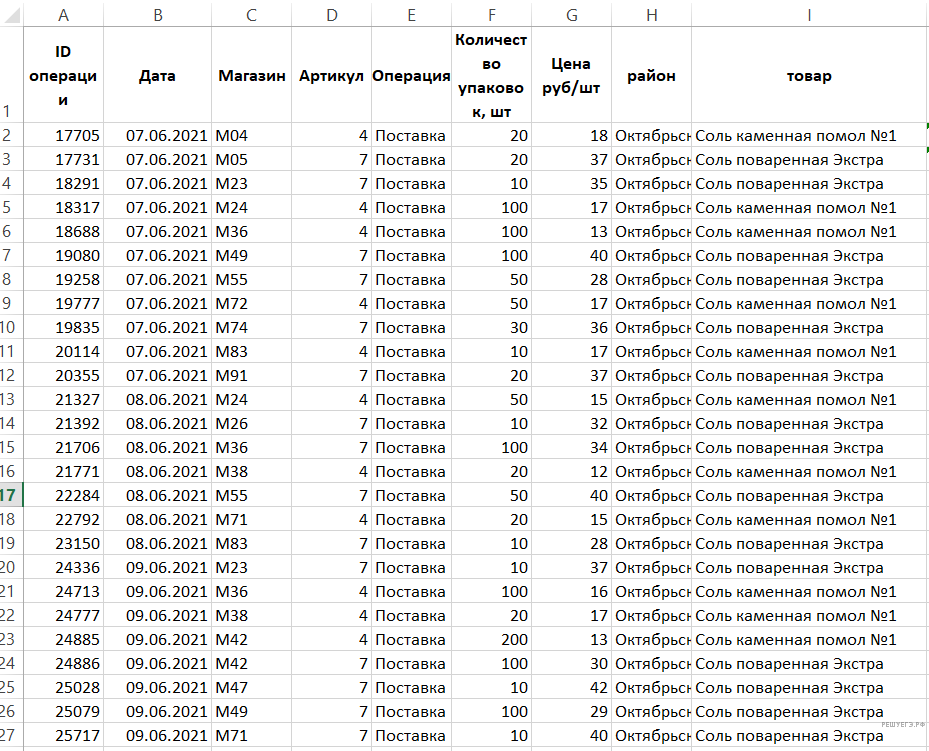Select row 17 header number
The width and height of the screenshot is (929, 751).
[10, 495]
